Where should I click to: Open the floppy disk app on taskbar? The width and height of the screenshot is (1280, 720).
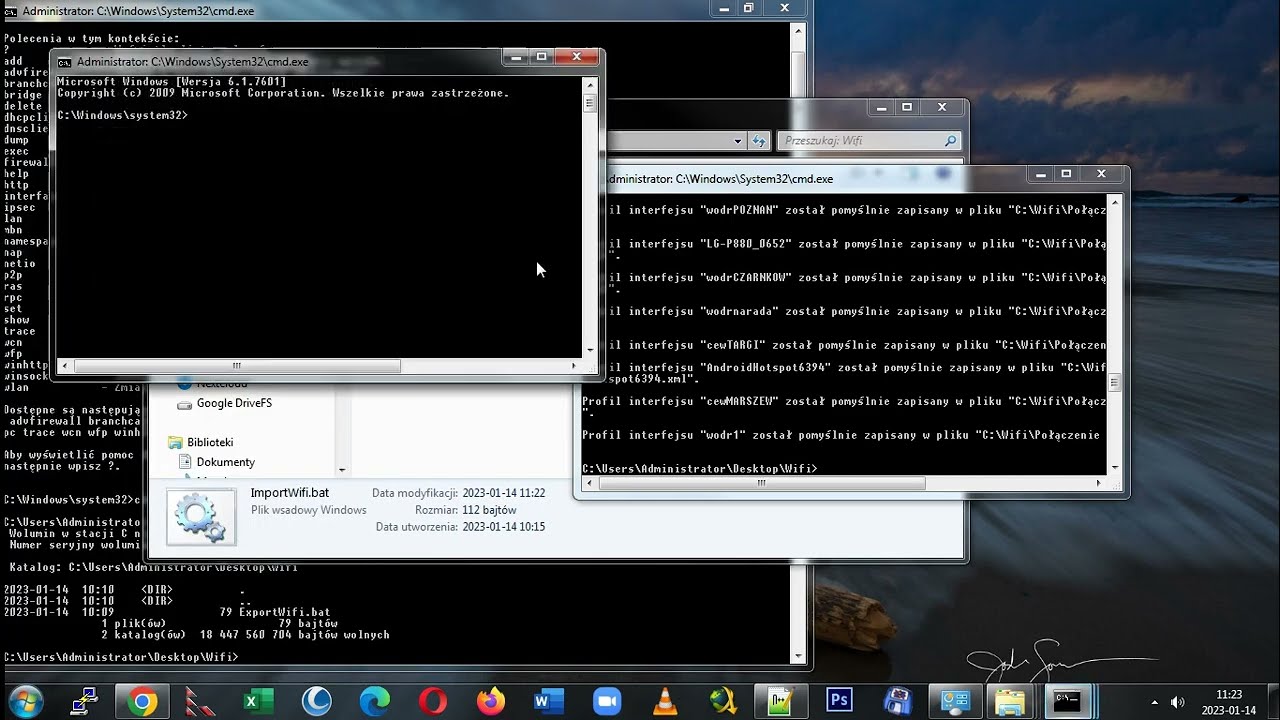click(x=896, y=702)
